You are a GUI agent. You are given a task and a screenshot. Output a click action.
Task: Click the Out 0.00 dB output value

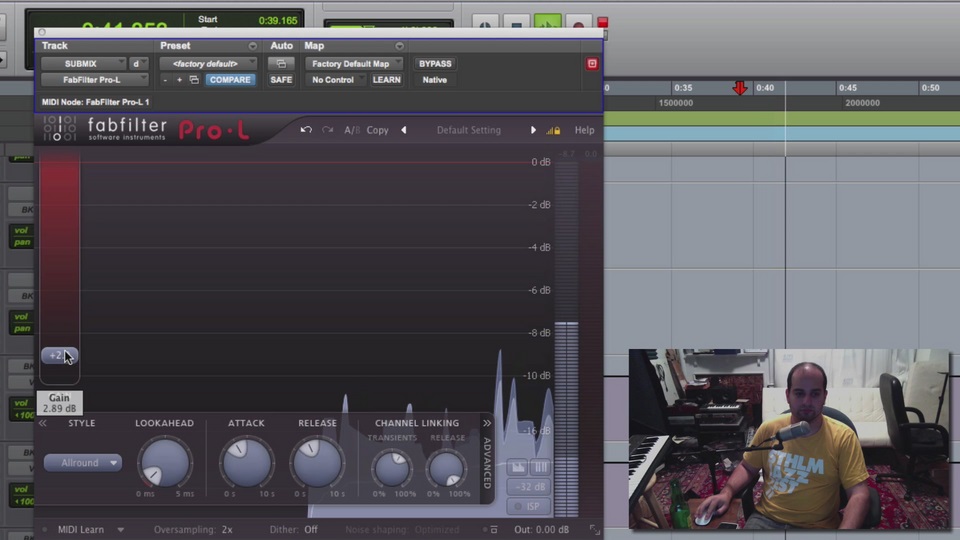tap(541, 530)
